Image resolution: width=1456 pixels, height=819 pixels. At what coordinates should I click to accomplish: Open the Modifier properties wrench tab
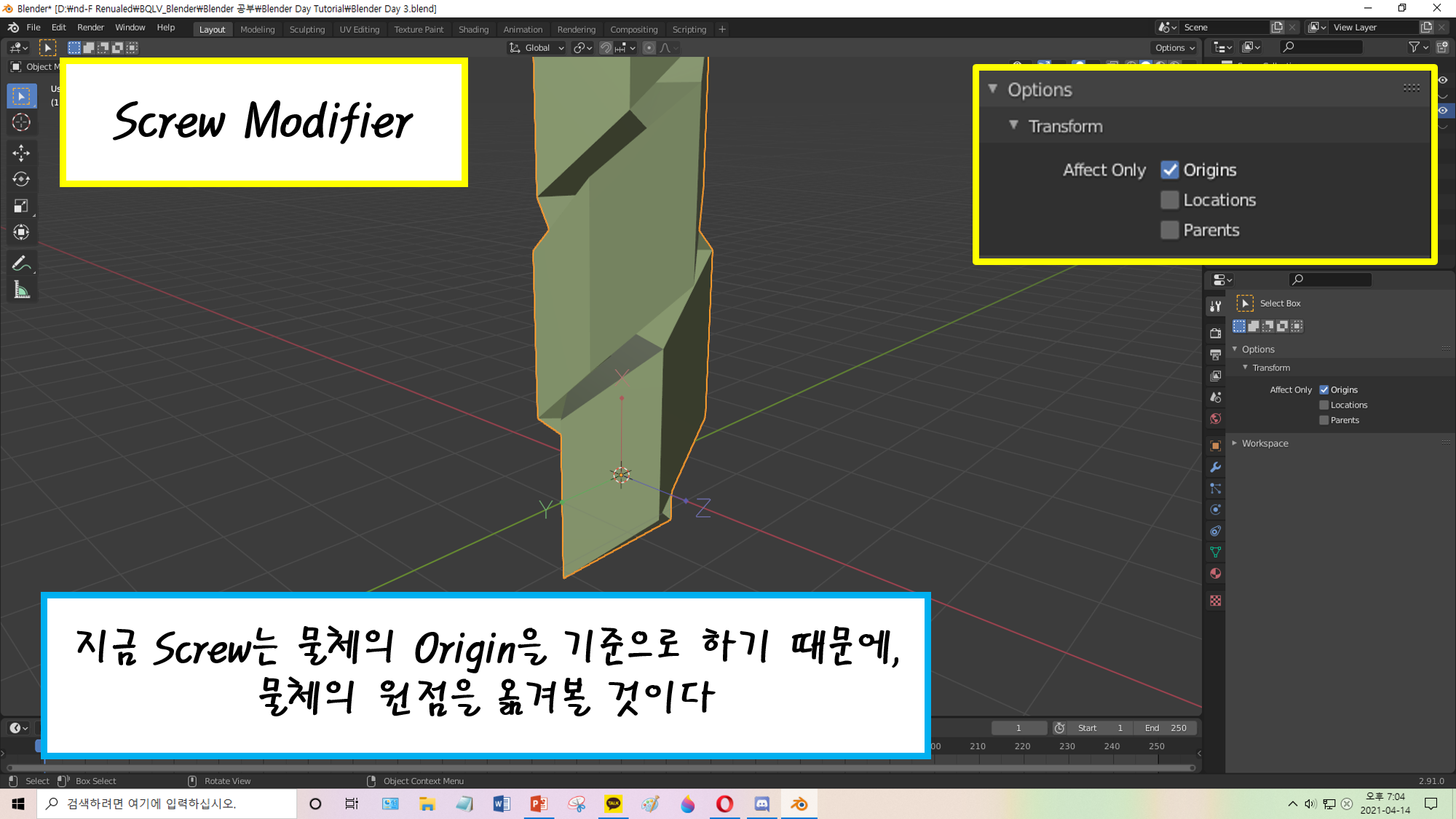click(x=1215, y=467)
